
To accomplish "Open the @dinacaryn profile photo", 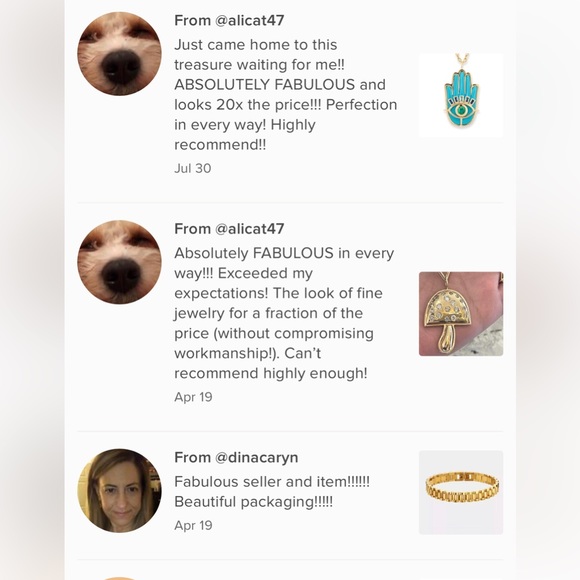I will (x=119, y=491).
